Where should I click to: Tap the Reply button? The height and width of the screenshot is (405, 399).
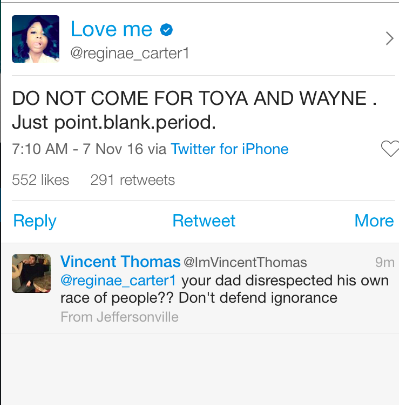[35, 221]
